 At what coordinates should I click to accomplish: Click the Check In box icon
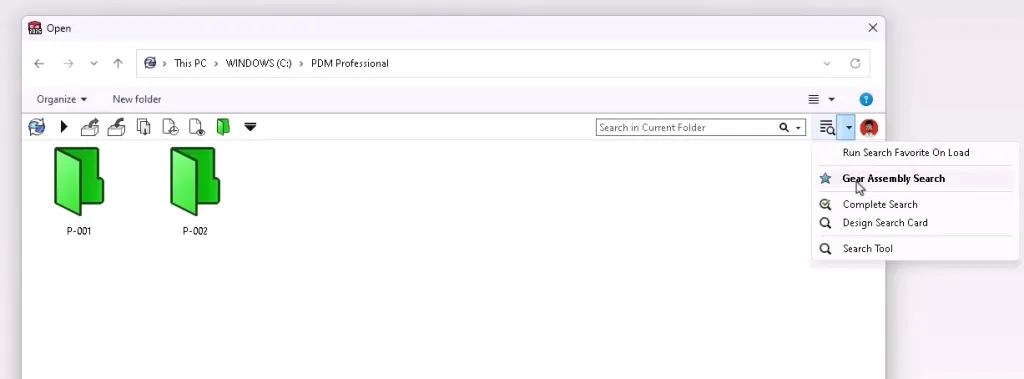[x=116, y=127]
